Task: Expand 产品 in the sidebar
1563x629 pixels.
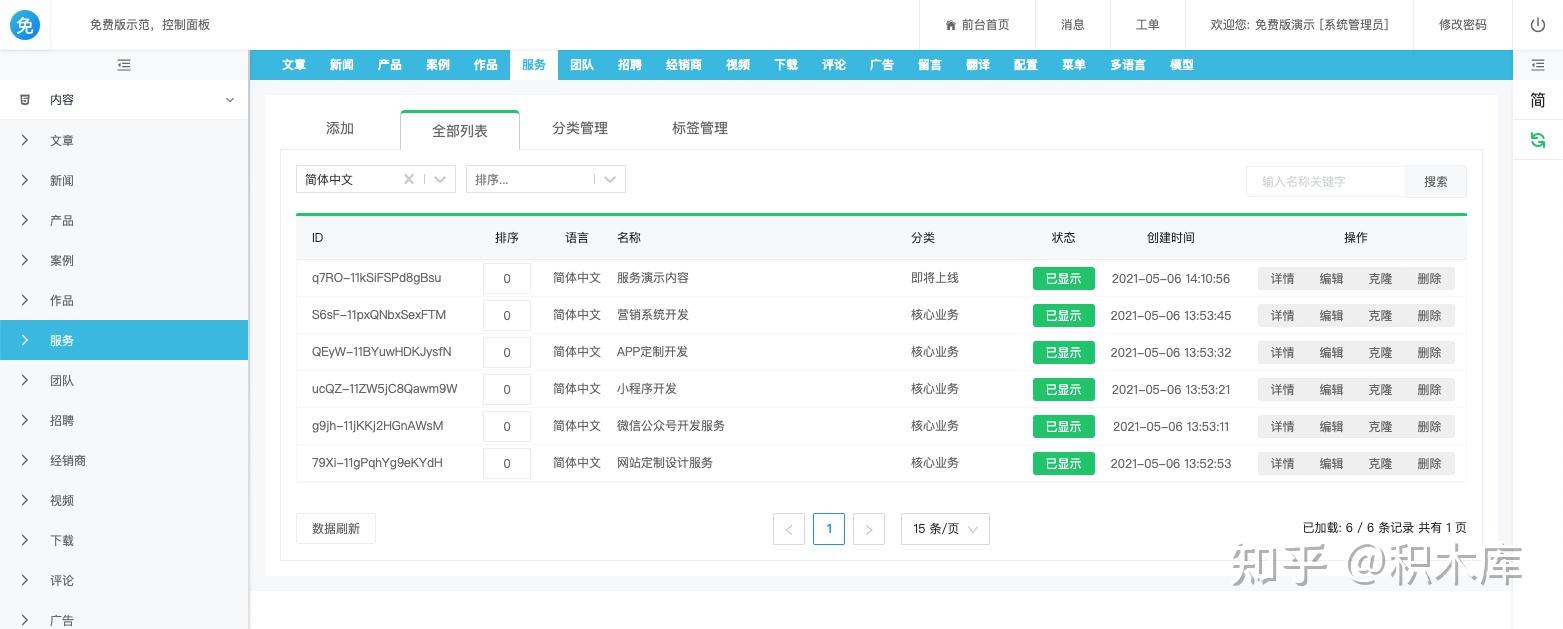Action: tap(124, 220)
